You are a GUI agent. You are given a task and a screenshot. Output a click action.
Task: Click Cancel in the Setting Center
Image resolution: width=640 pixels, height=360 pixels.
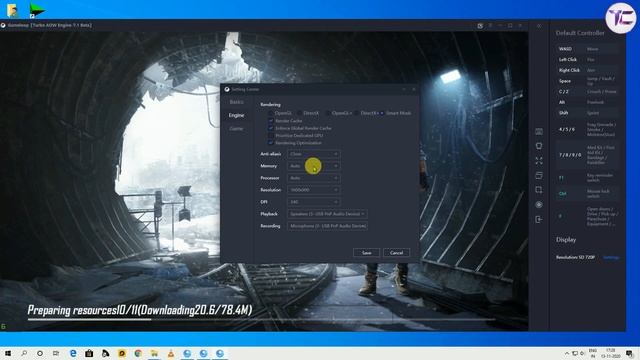tap(396, 253)
